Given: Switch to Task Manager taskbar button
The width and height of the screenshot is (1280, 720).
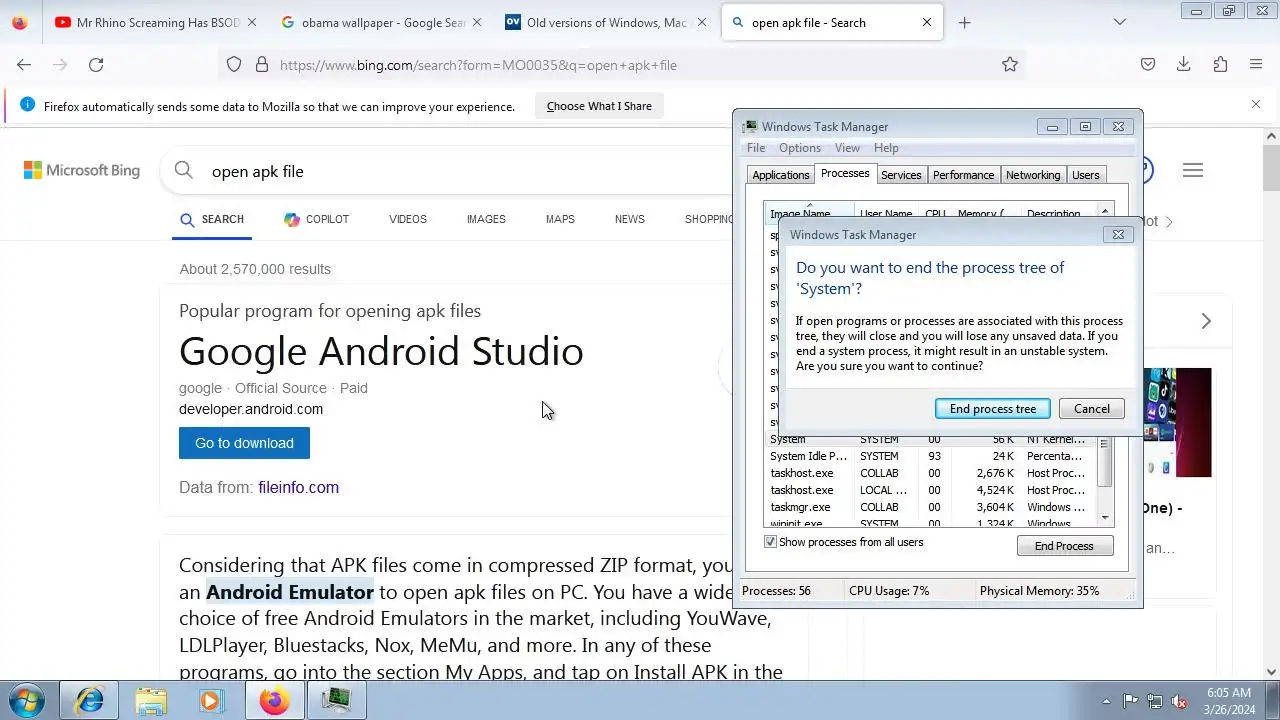Looking at the screenshot, I should coord(336,701).
